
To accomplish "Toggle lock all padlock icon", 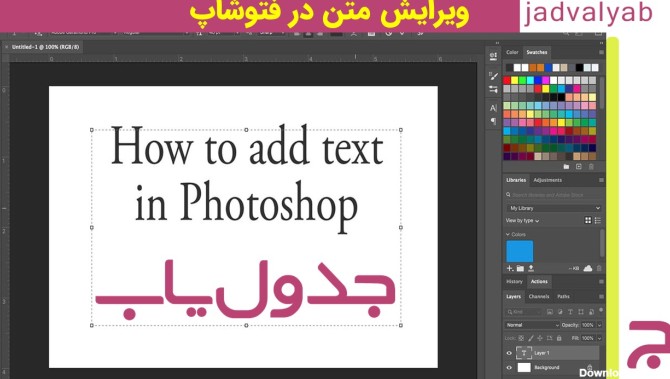I will click(559, 338).
